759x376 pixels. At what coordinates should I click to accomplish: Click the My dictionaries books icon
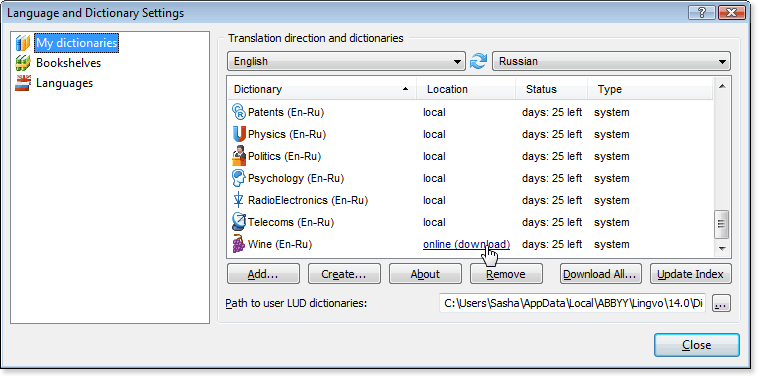pyautogui.click(x=23, y=43)
